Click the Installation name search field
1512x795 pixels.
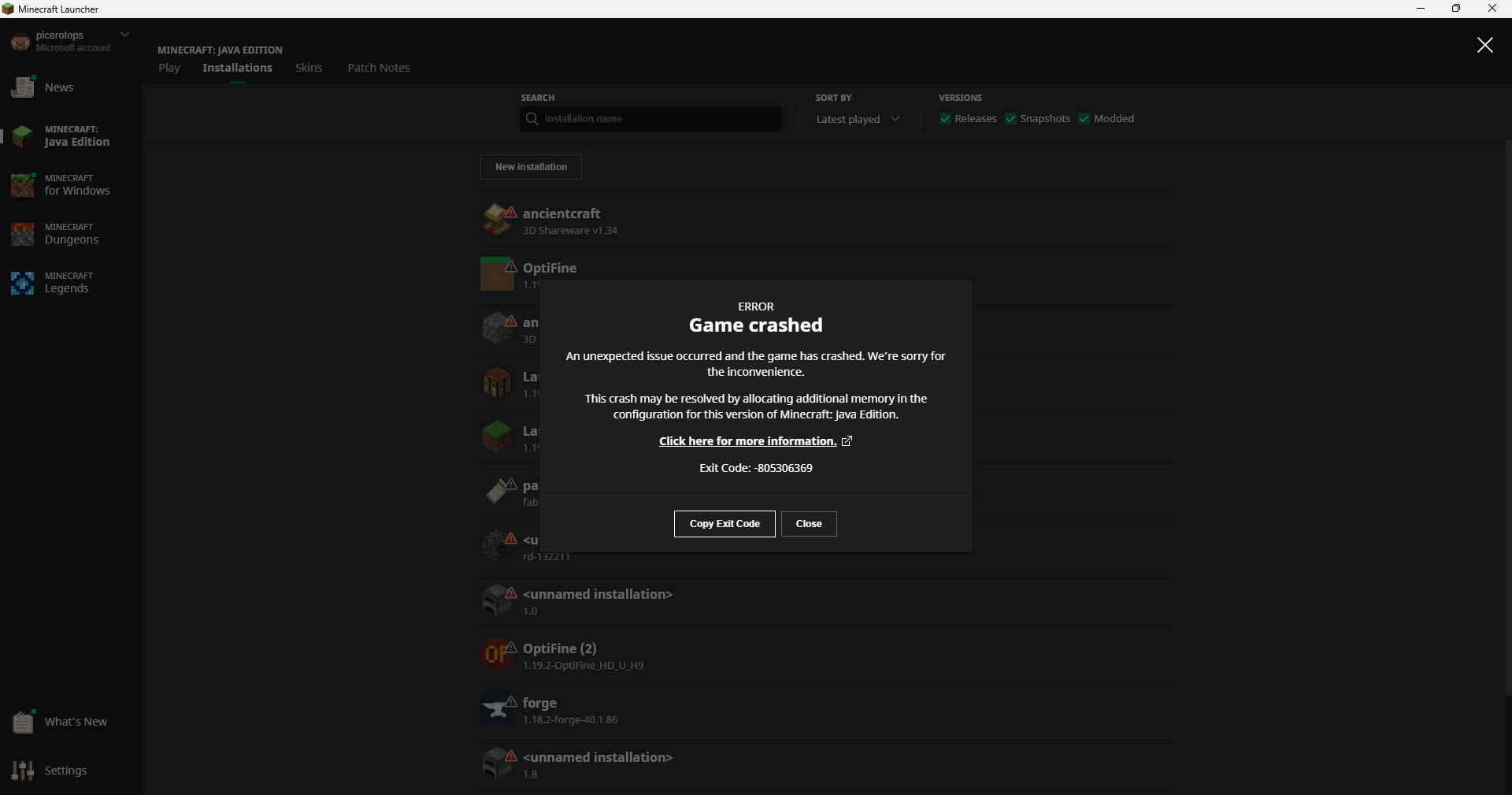pos(651,119)
